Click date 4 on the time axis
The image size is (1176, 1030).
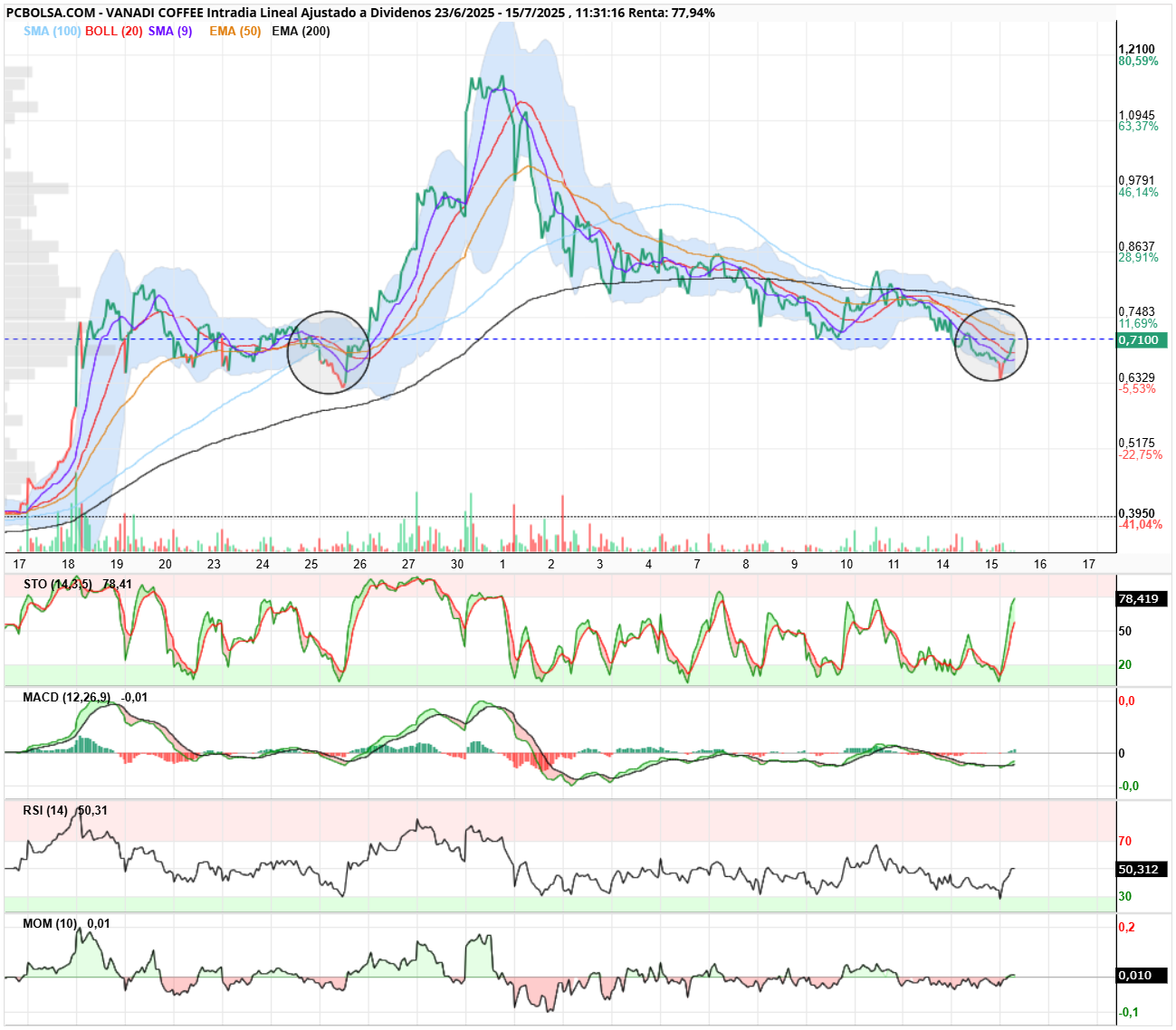point(648,564)
